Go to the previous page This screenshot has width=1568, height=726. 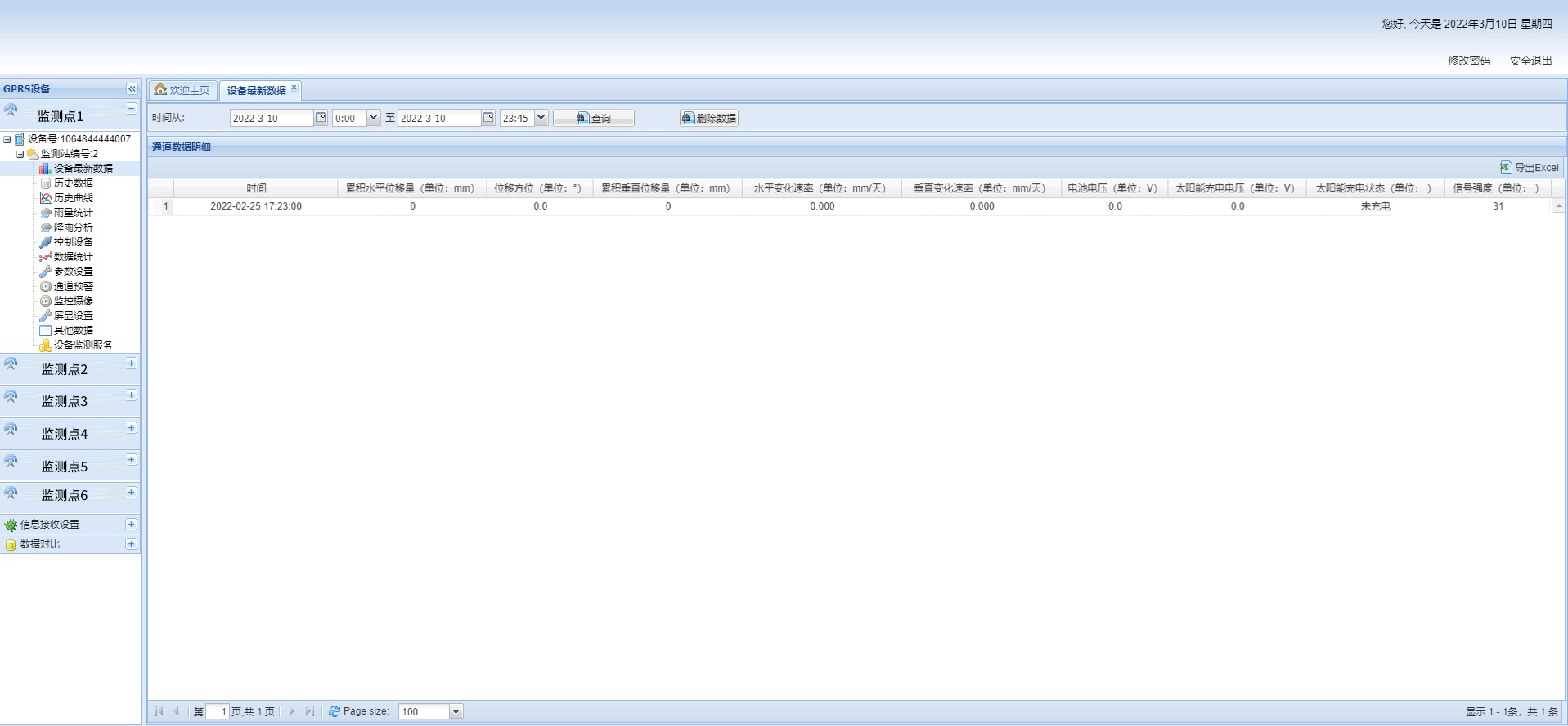177,712
